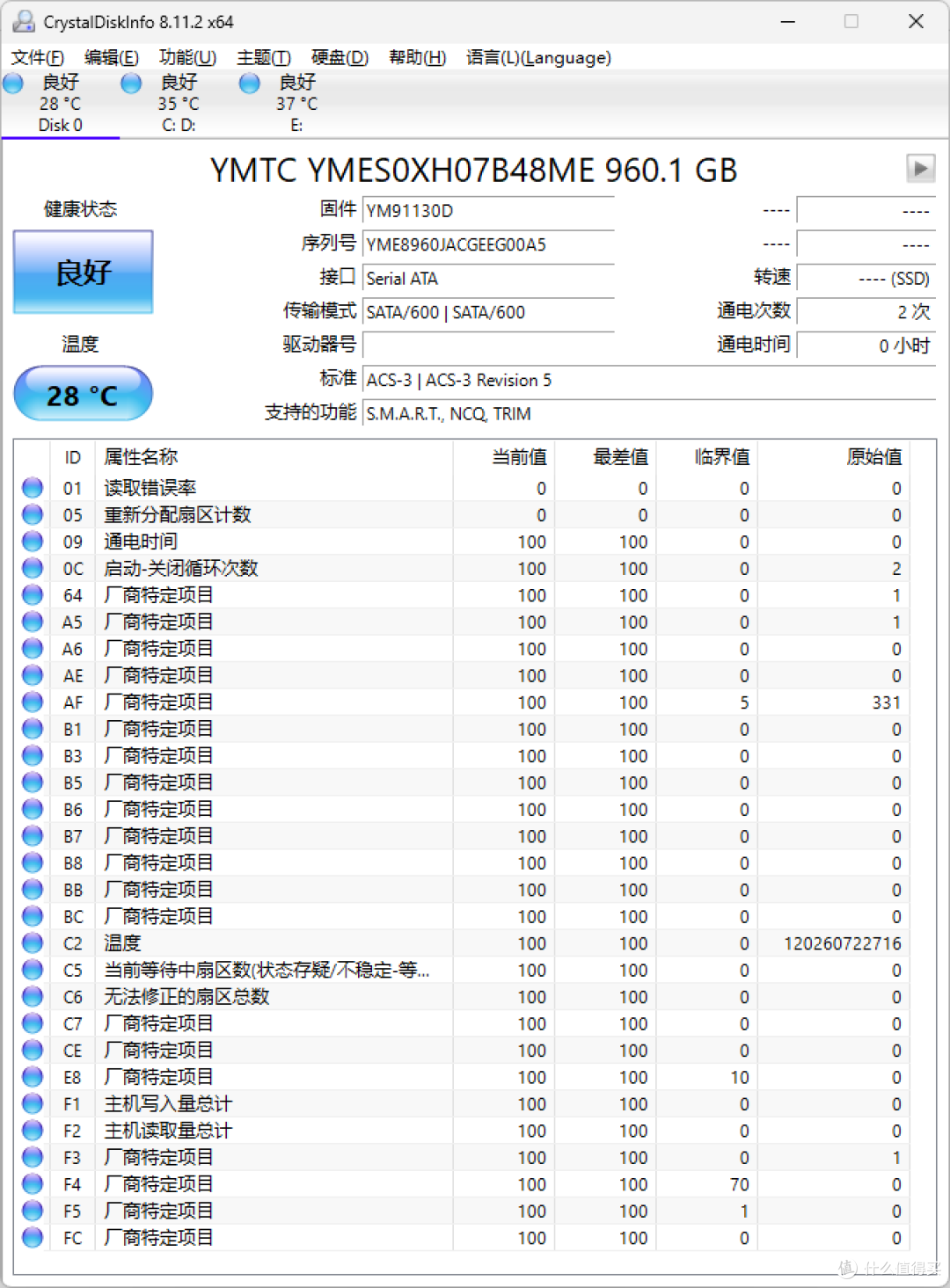Click the 转速 value ---- (SSD)
This screenshot has width=950, height=1288.
tap(866, 279)
